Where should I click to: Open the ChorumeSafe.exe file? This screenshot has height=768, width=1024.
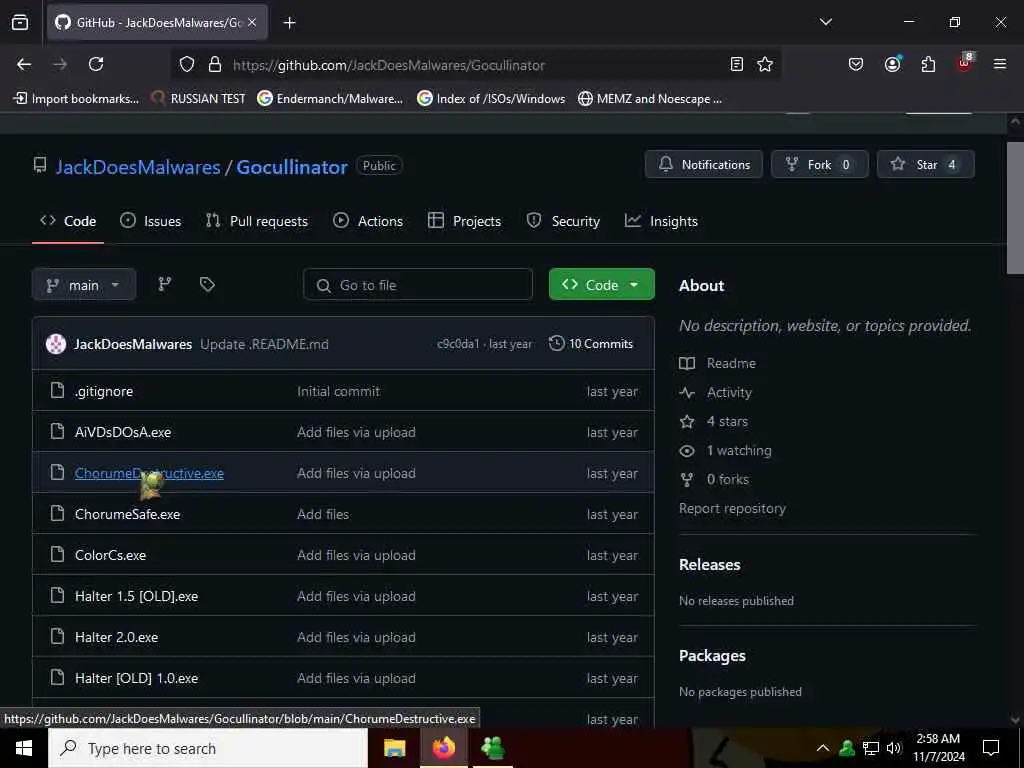[x=127, y=515]
